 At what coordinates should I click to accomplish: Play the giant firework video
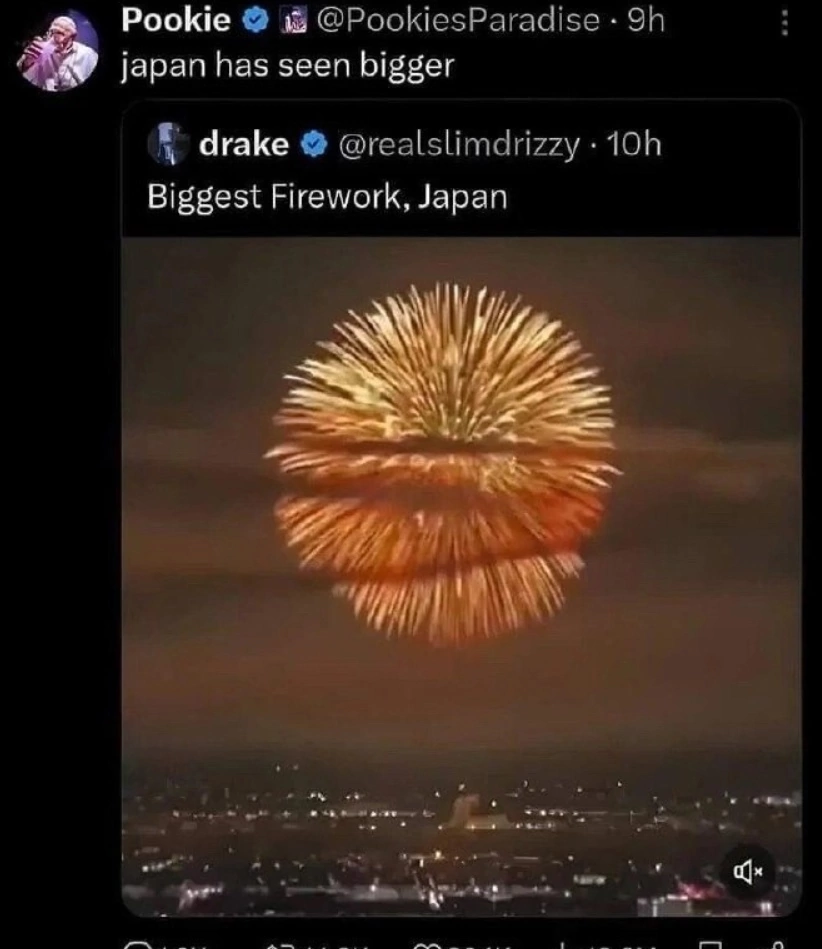(461, 576)
